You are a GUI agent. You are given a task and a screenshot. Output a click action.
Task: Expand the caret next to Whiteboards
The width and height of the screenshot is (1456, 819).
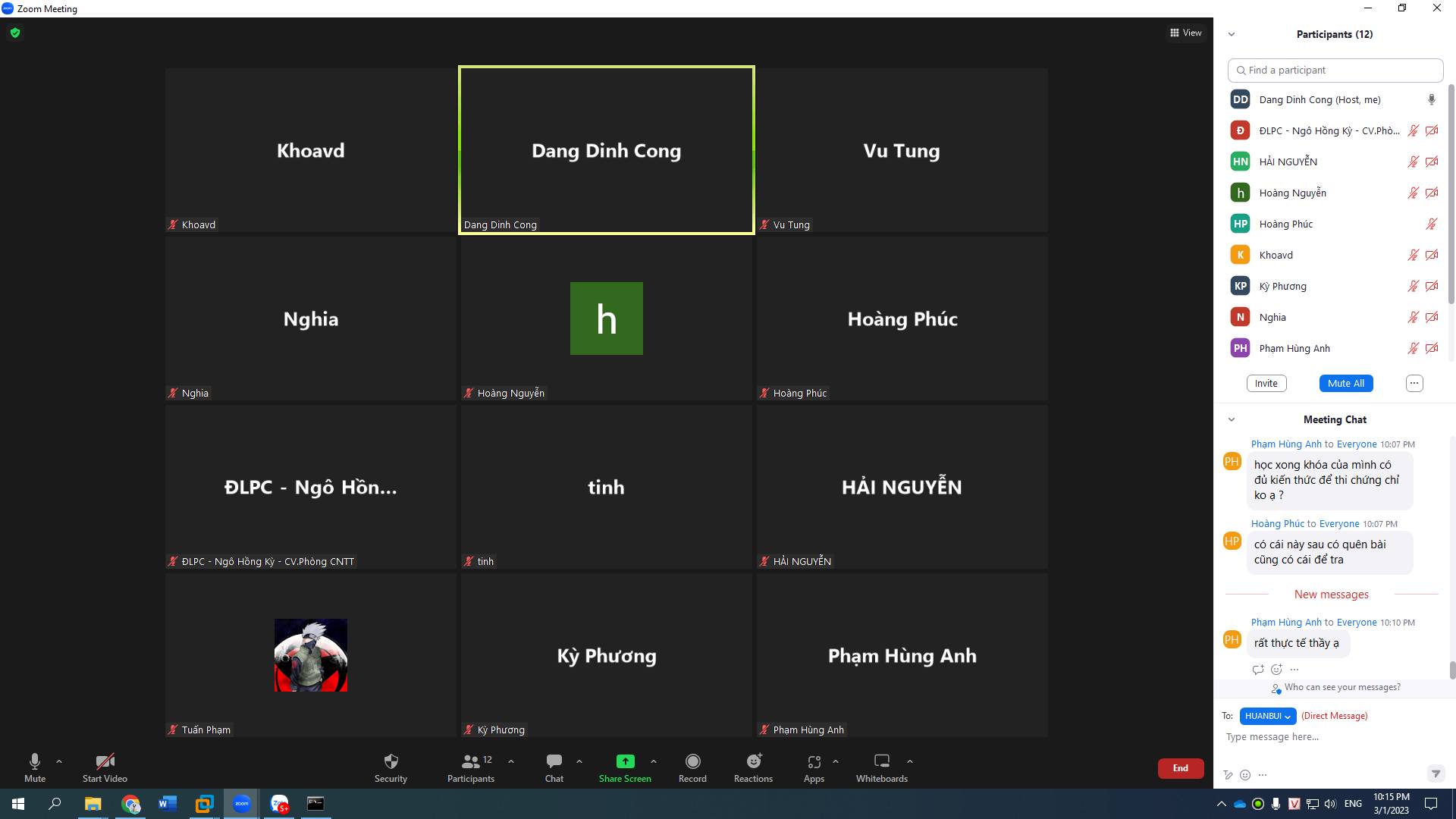tap(910, 761)
